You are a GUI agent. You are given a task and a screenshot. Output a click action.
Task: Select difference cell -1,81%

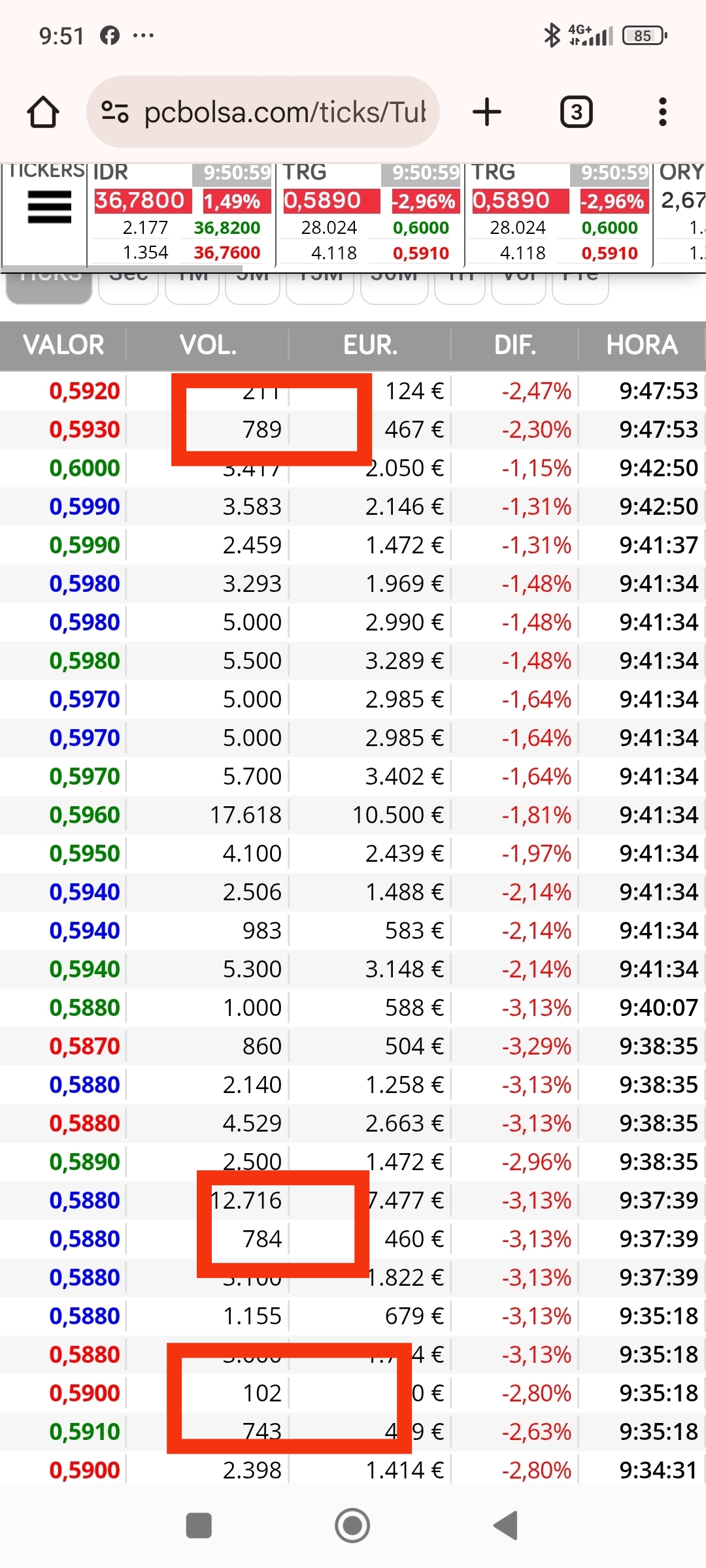pos(537,815)
